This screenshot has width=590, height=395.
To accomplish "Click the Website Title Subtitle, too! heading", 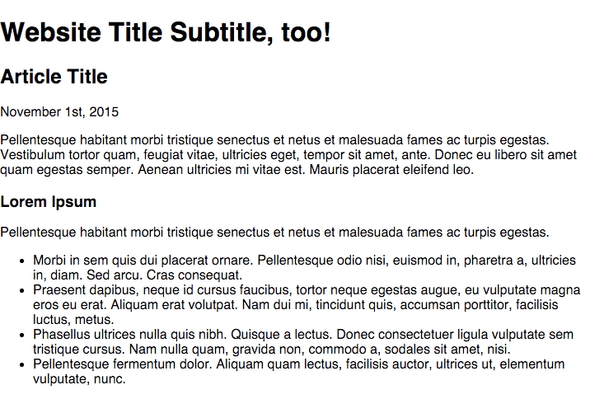I will coord(166,32).
